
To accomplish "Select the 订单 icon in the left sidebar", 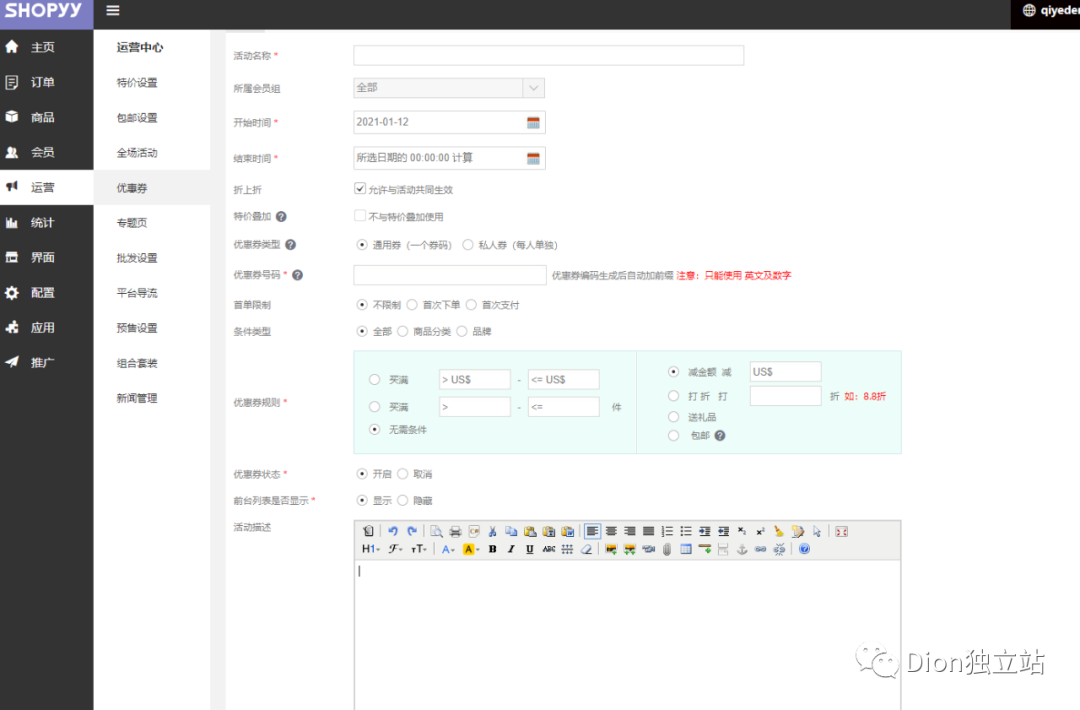I will coord(13,81).
